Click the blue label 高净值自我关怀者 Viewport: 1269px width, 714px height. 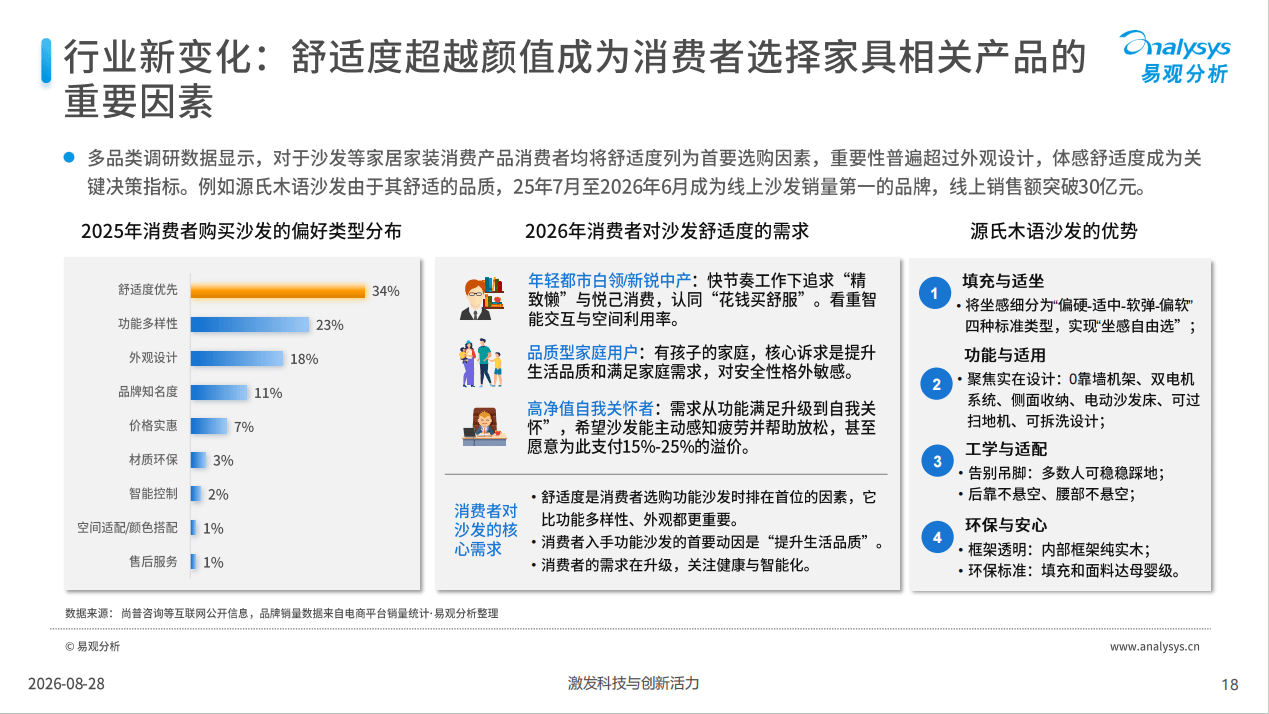pyautogui.click(x=592, y=408)
